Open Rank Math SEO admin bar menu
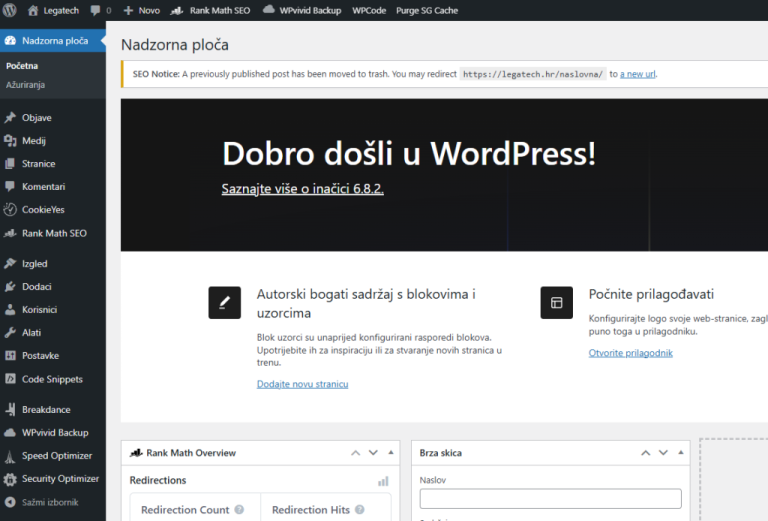 (x=210, y=10)
